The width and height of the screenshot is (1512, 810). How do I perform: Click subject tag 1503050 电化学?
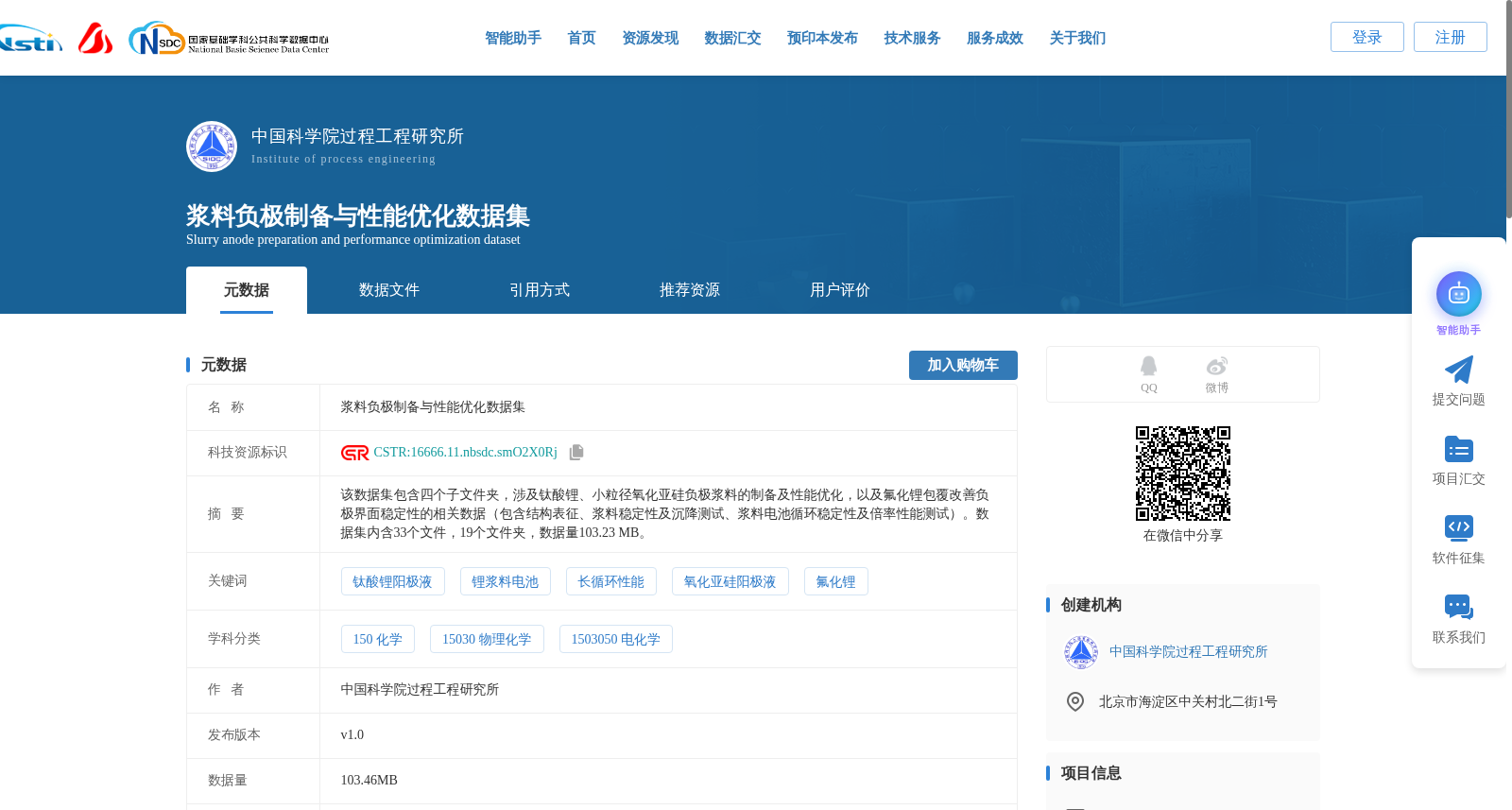615,639
